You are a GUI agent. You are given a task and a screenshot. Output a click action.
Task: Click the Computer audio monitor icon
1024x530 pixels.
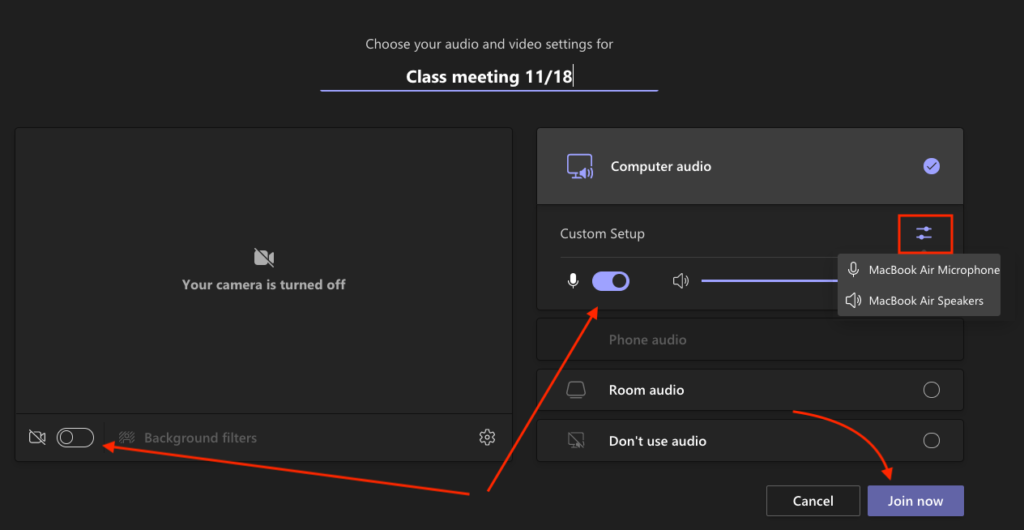click(579, 166)
